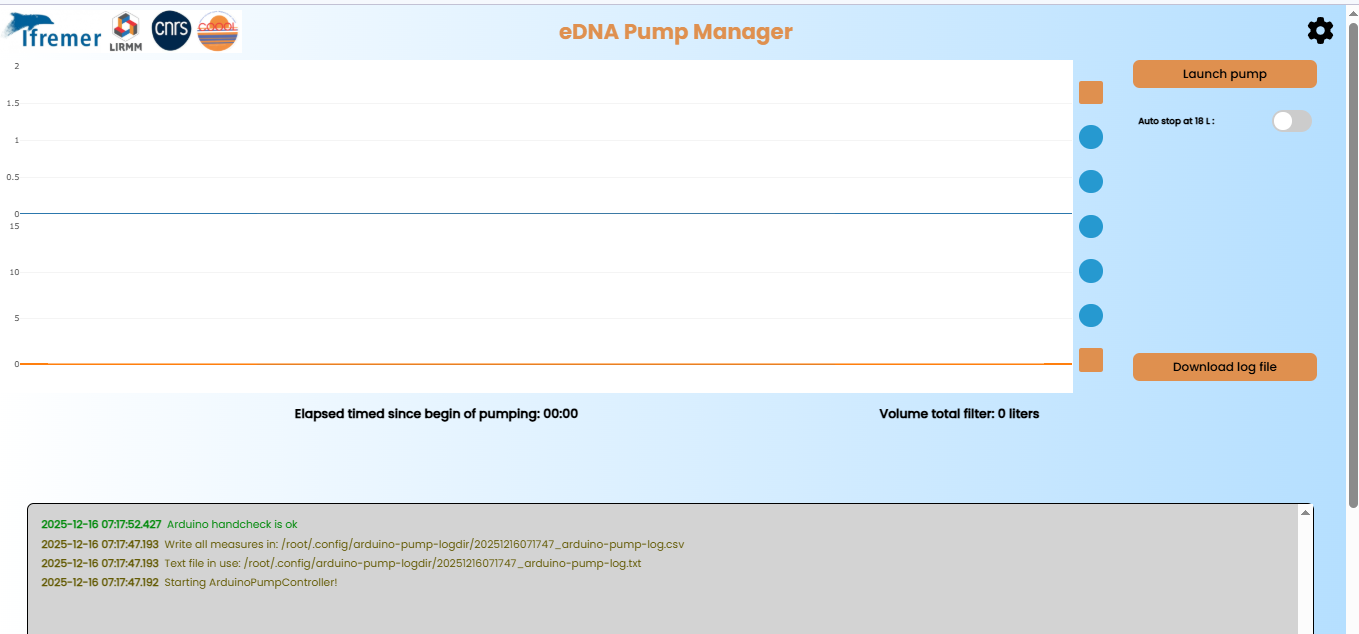The height and width of the screenshot is (634, 1359).
Task: Select the 'Arduino handcheck is ok' log entry
Action: pyautogui.click(x=232, y=524)
